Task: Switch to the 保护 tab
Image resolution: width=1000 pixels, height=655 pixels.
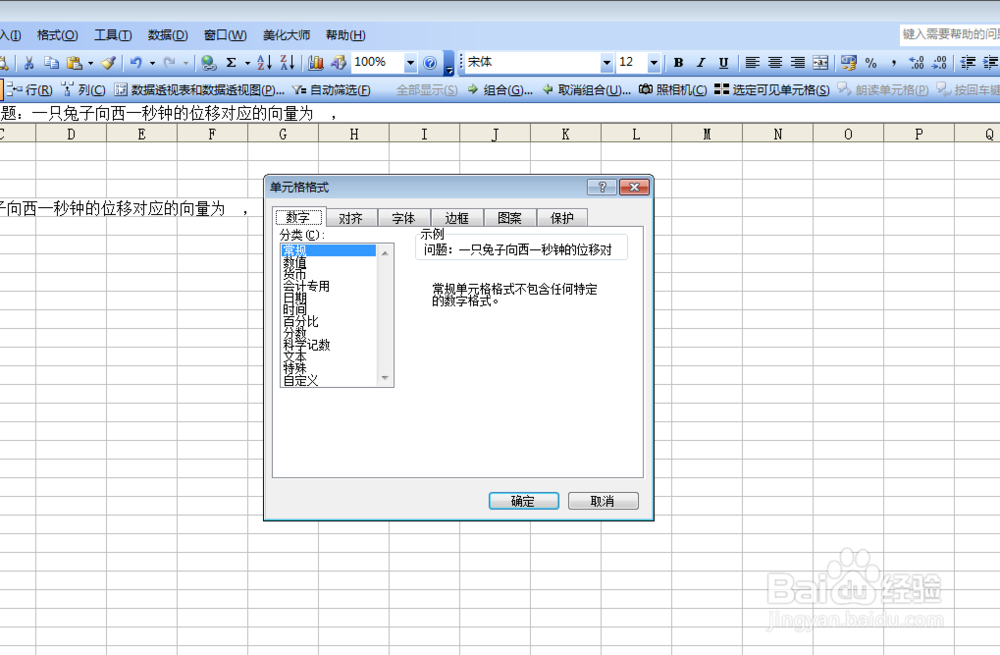Action: tap(562, 218)
